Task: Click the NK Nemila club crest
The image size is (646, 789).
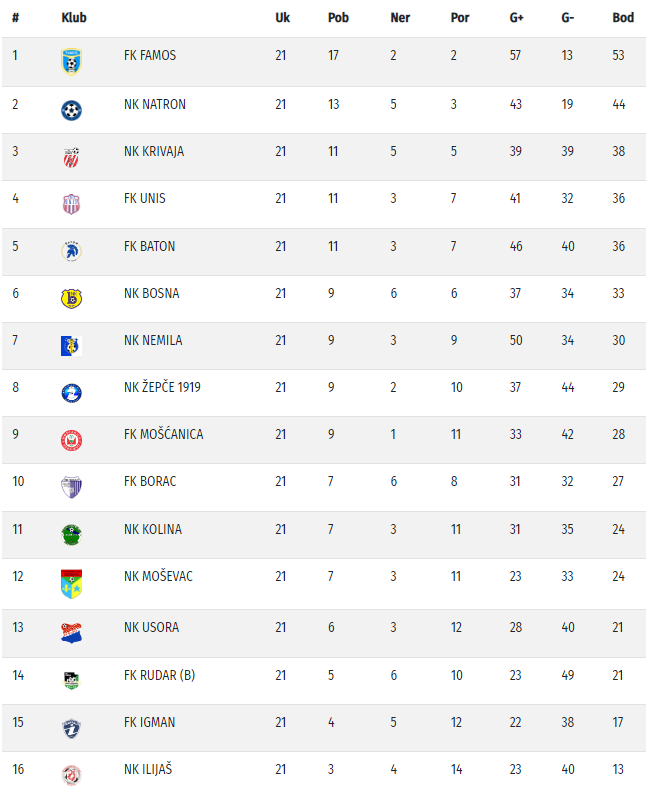Action: tap(71, 345)
